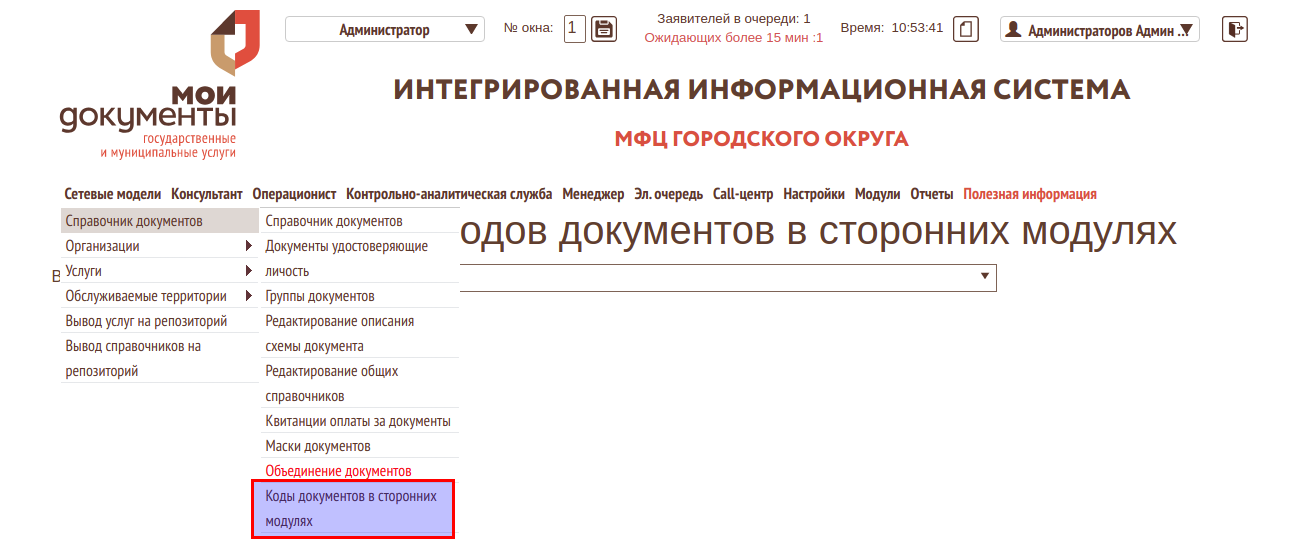
Task: Expand Обслуживаемые территории submenu
Action: (x=160, y=296)
